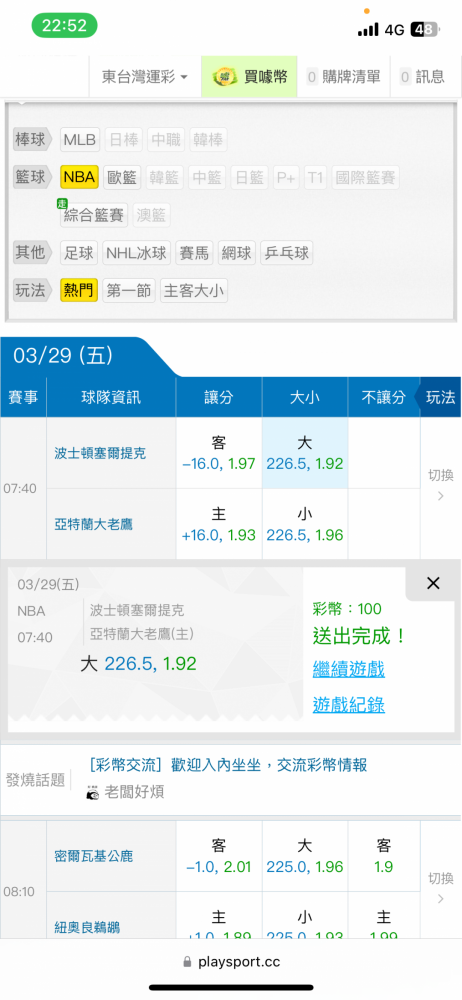
Task: Choose T1 league filter
Action: coord(315,177)
